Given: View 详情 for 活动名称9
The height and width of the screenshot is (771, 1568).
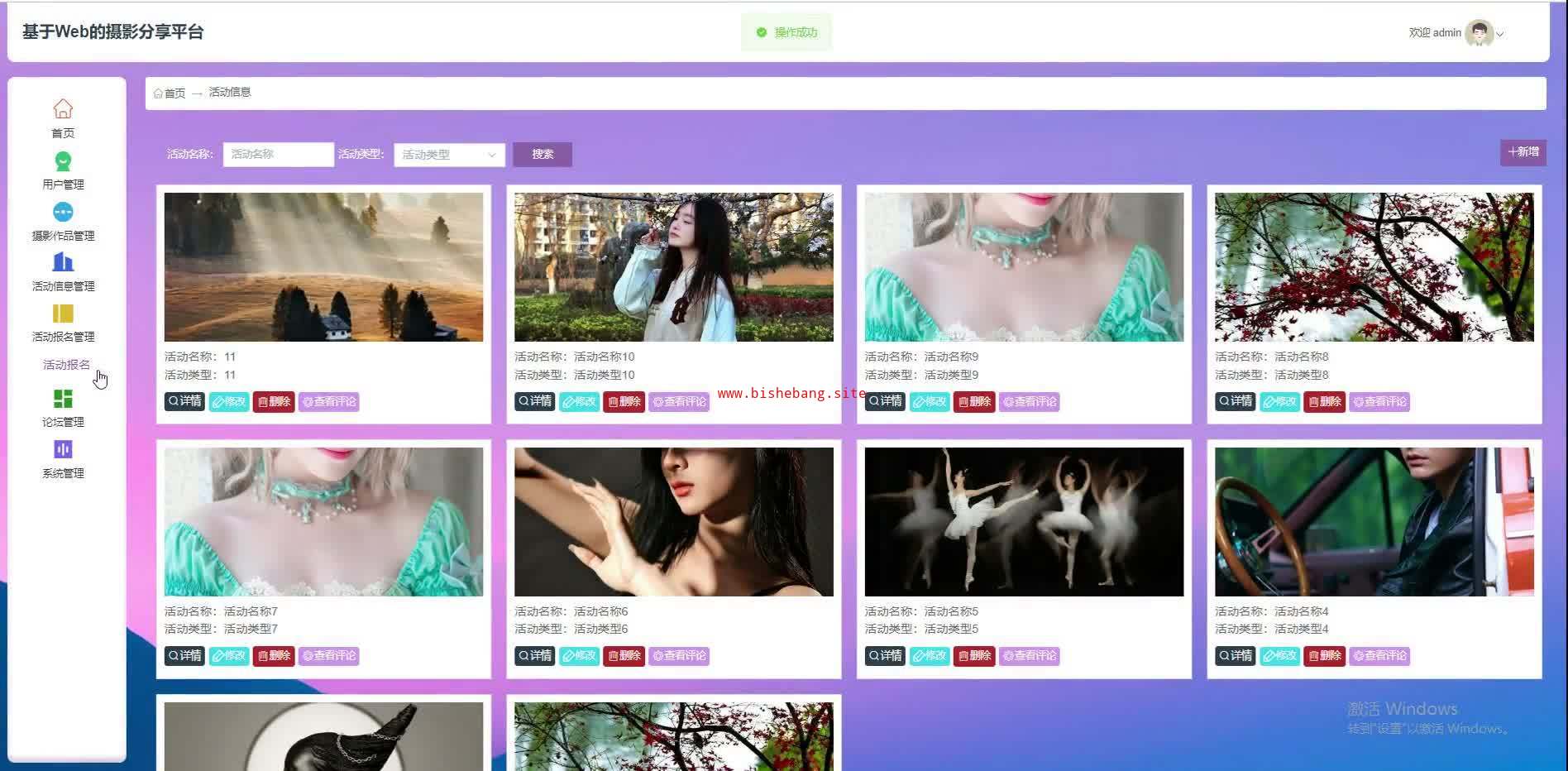Looking at the screenshot, I should [x=885, y=402].
